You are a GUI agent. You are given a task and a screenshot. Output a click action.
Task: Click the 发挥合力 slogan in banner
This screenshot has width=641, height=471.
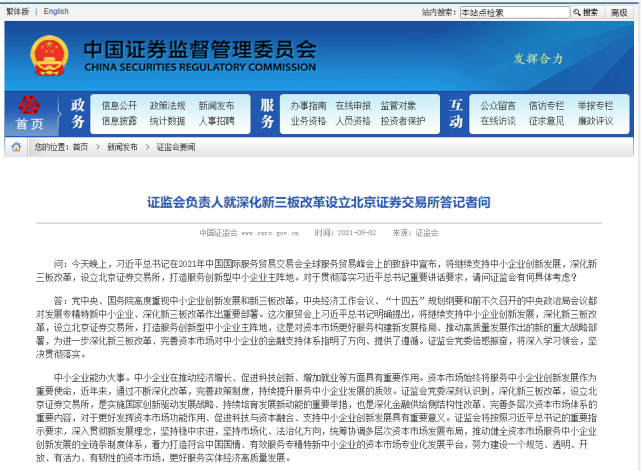538,59
